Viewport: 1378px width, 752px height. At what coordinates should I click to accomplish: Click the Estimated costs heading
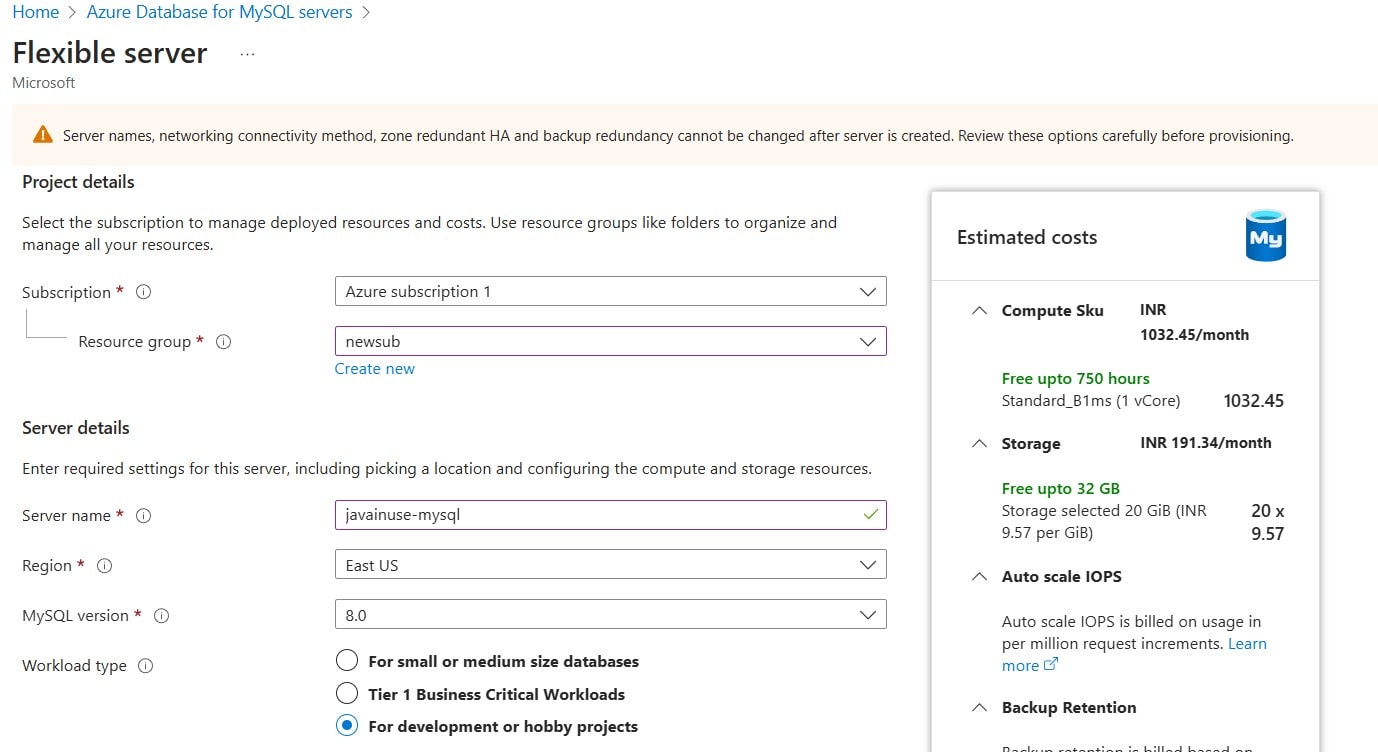tap(1027, 238)
